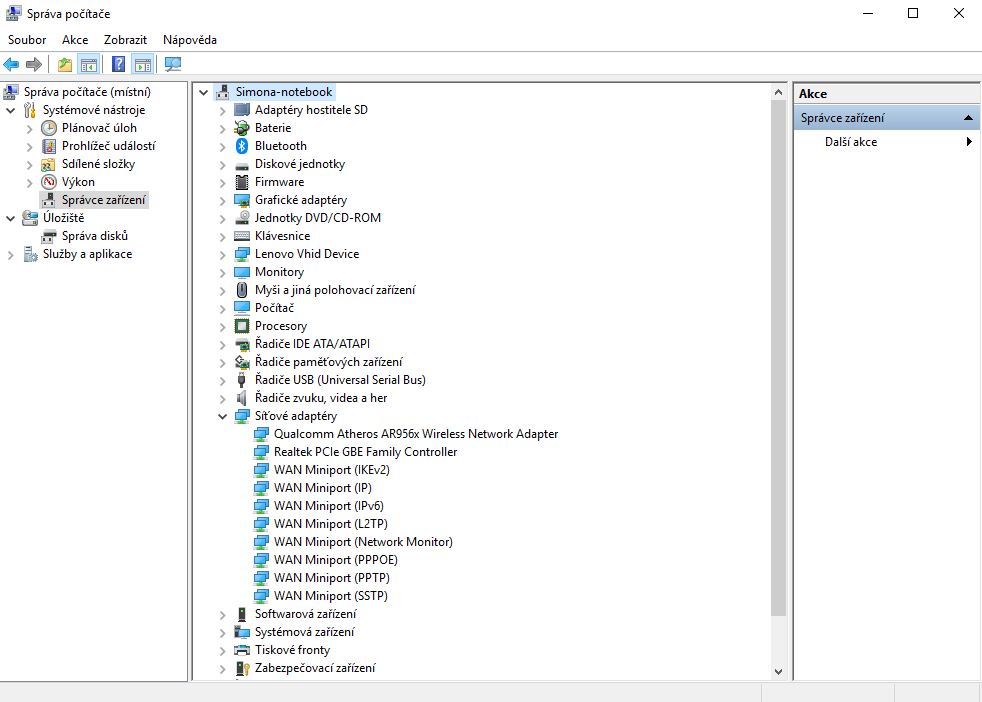Click the Up one level folder icon
Screen dimensions: 982x702
[x=65, y=65]
